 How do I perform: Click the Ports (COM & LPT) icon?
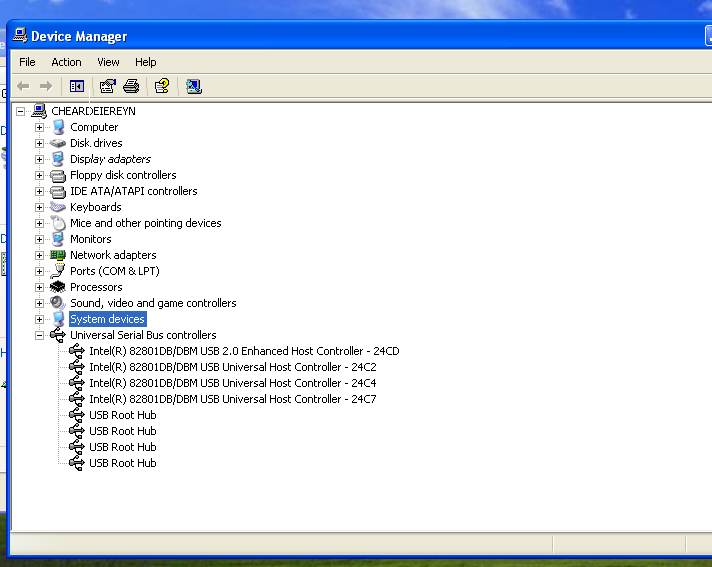[x=58, y=271]
